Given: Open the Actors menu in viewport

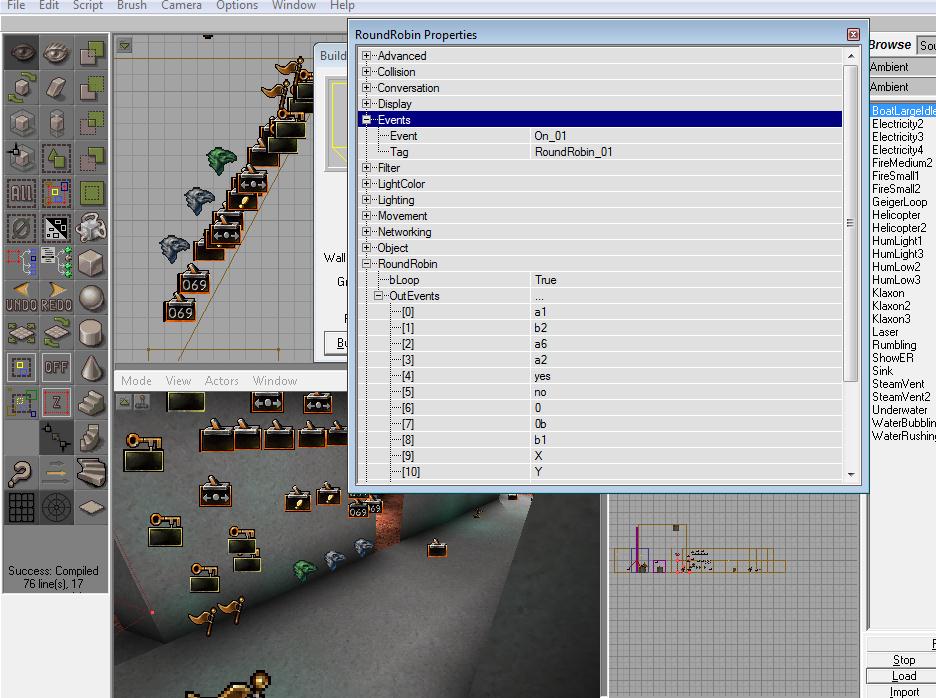Looking at the screenshot, I should pos(221,381).
